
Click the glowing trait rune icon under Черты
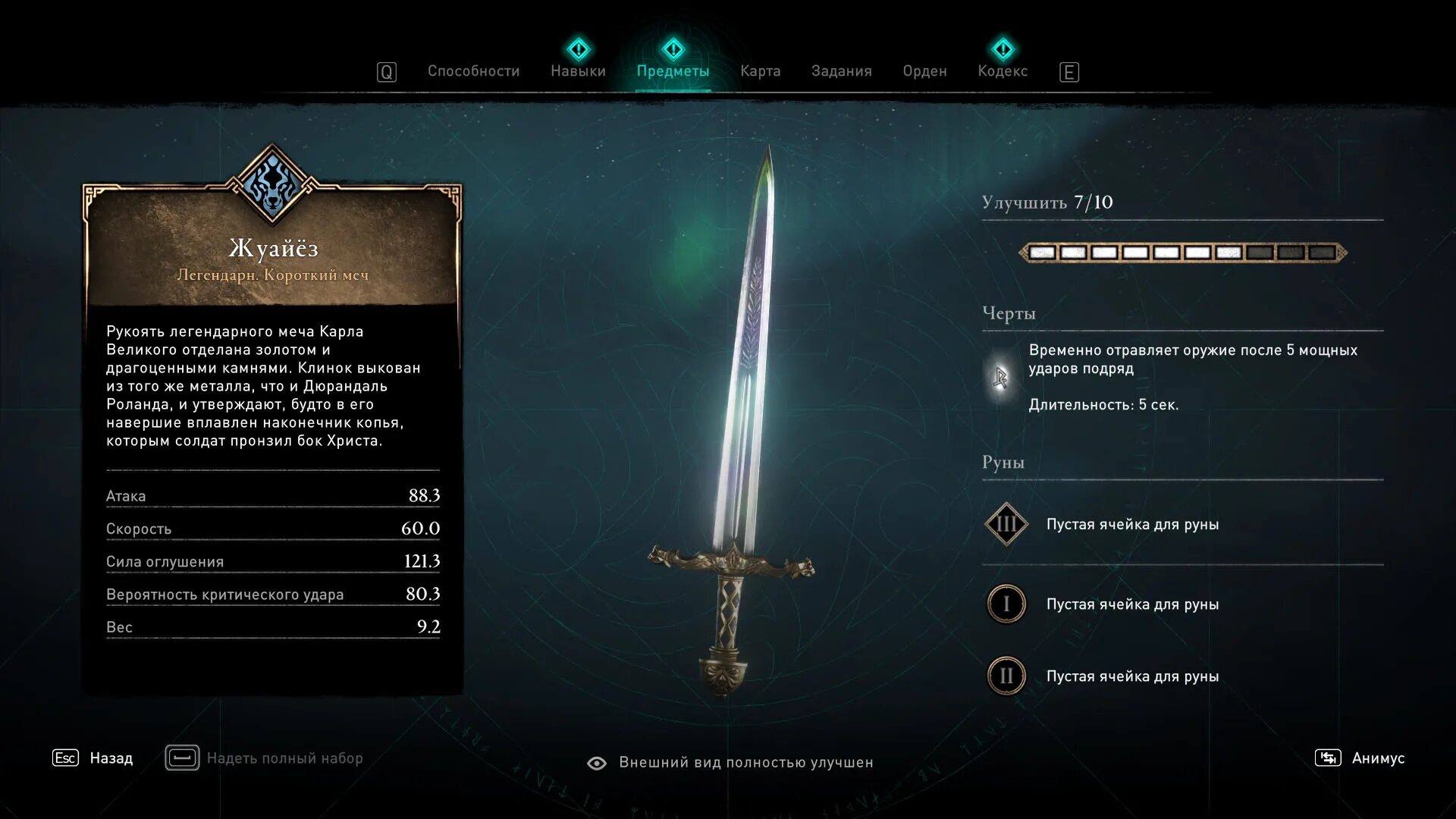(x=1001, y=377)
